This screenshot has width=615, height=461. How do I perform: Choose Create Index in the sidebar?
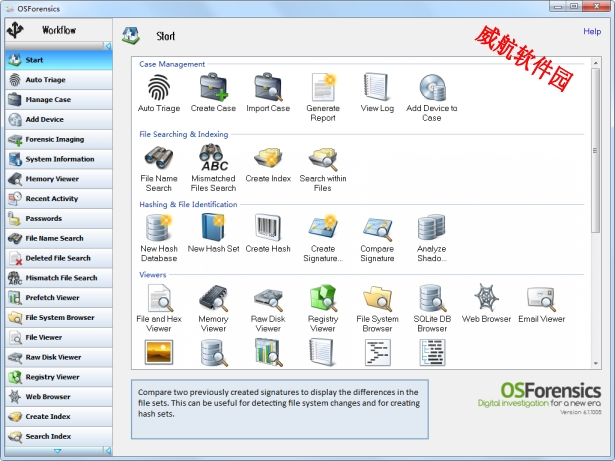coord(59,417)
